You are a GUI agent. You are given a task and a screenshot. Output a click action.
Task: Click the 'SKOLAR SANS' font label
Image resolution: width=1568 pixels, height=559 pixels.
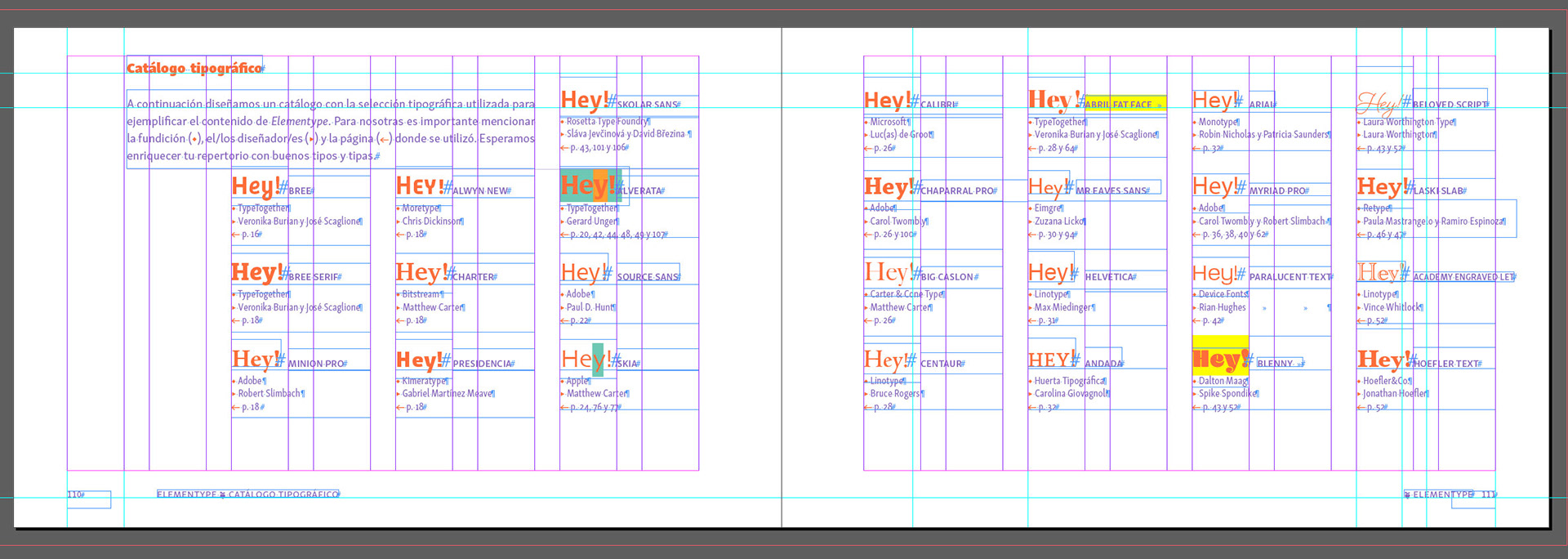(x=648, y=105)
